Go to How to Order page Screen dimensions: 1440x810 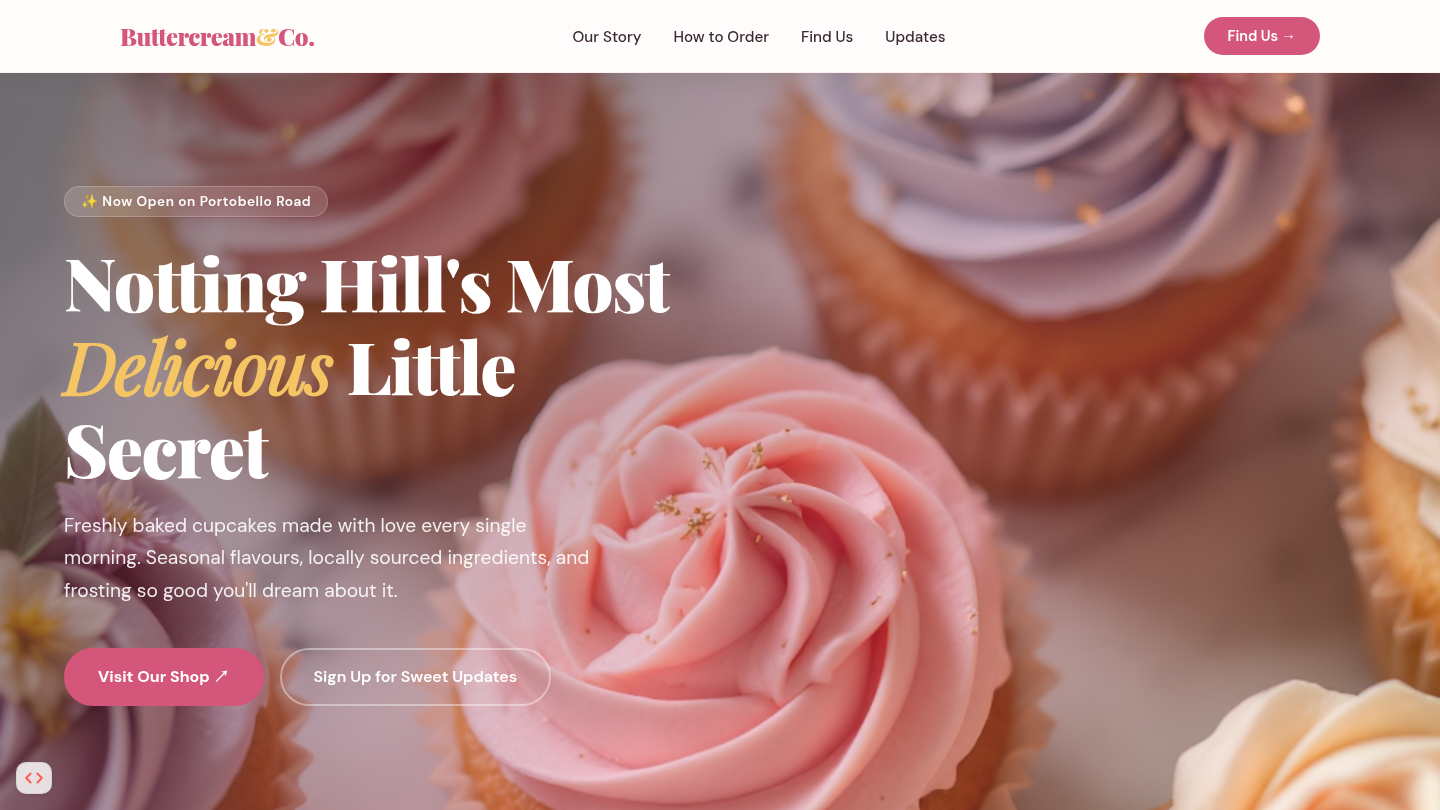click(x=721, y=37)
